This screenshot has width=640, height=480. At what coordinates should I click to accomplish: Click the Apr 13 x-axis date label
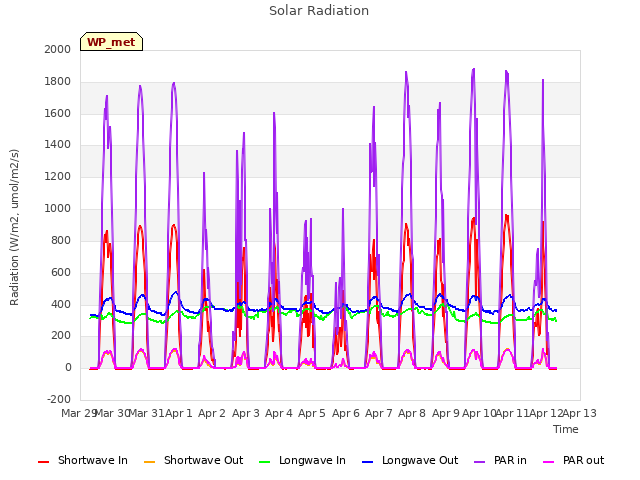580,413
